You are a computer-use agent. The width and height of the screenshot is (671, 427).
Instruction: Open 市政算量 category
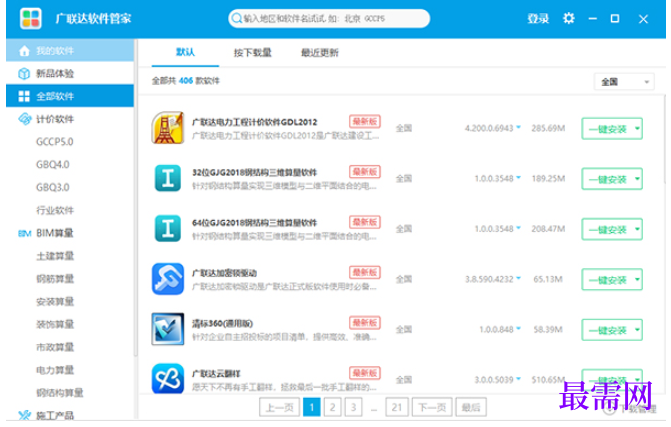[55, 347]
